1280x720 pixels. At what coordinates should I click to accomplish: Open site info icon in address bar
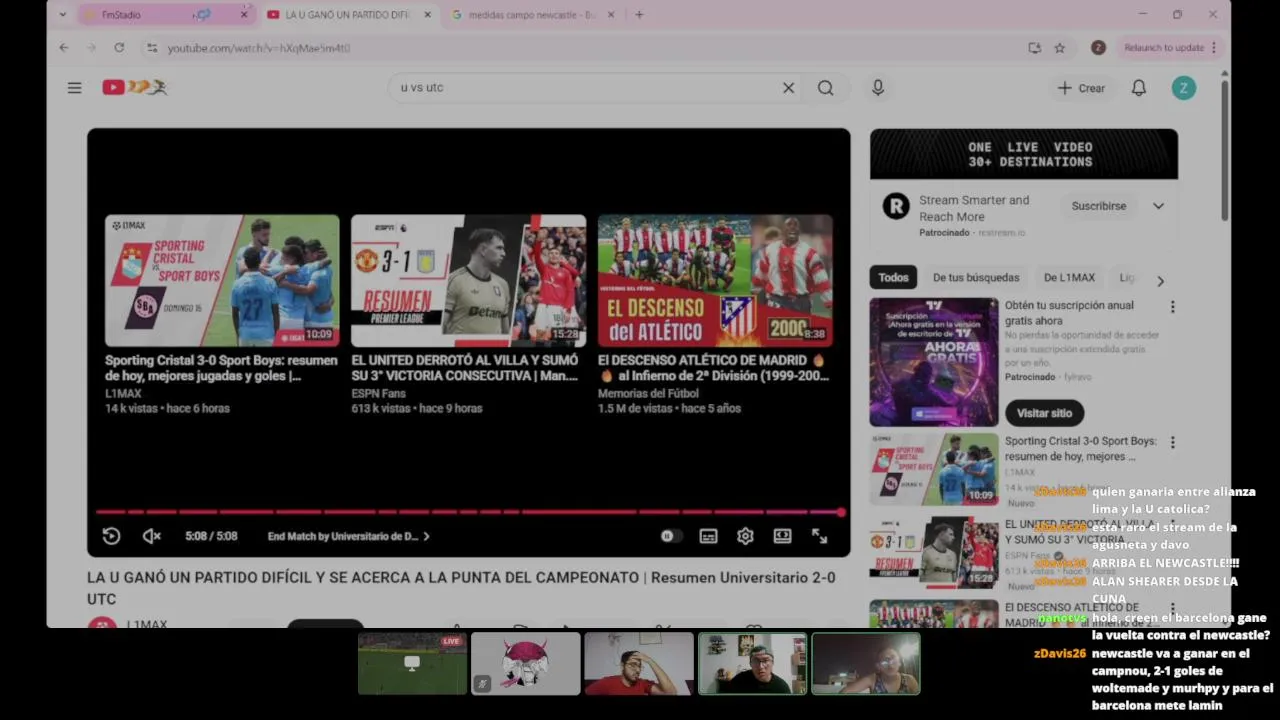pos(152,48)
